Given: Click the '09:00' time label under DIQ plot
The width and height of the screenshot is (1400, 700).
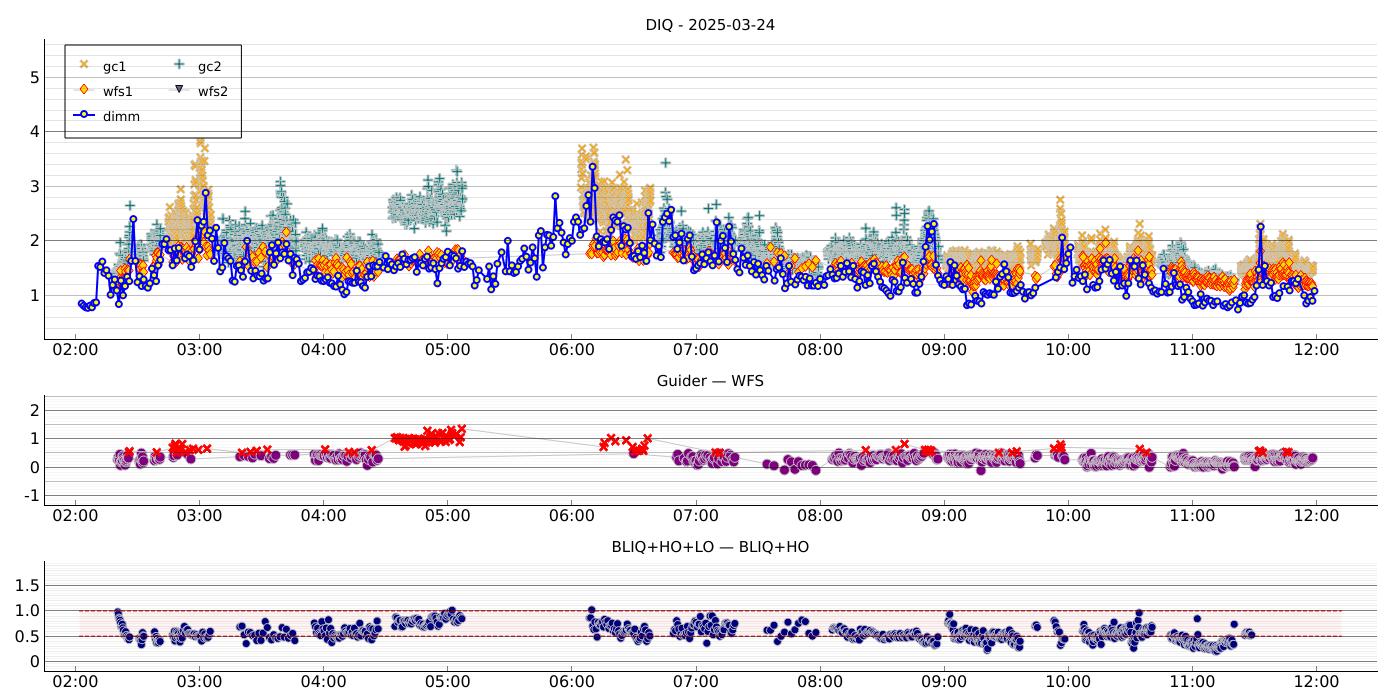Looking at the screenshot, I should point(944,350).
